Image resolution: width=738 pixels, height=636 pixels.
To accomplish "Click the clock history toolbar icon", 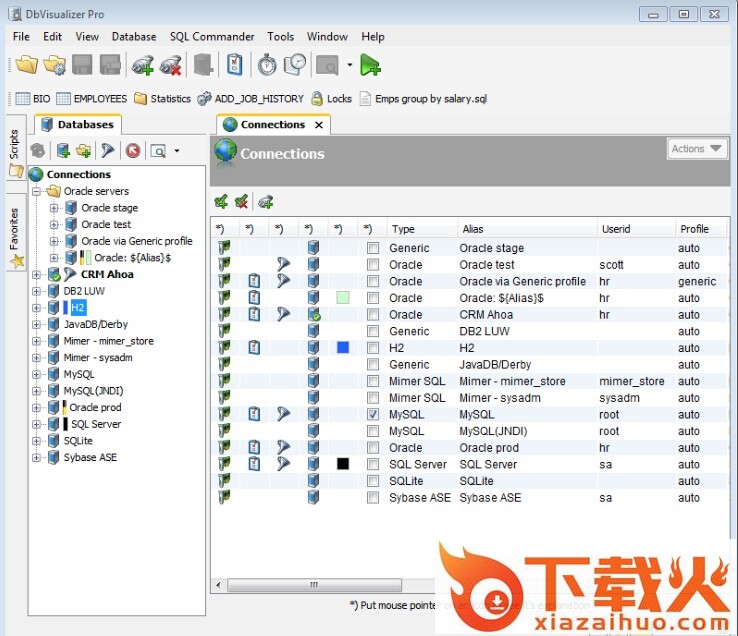I will [295, 65].
